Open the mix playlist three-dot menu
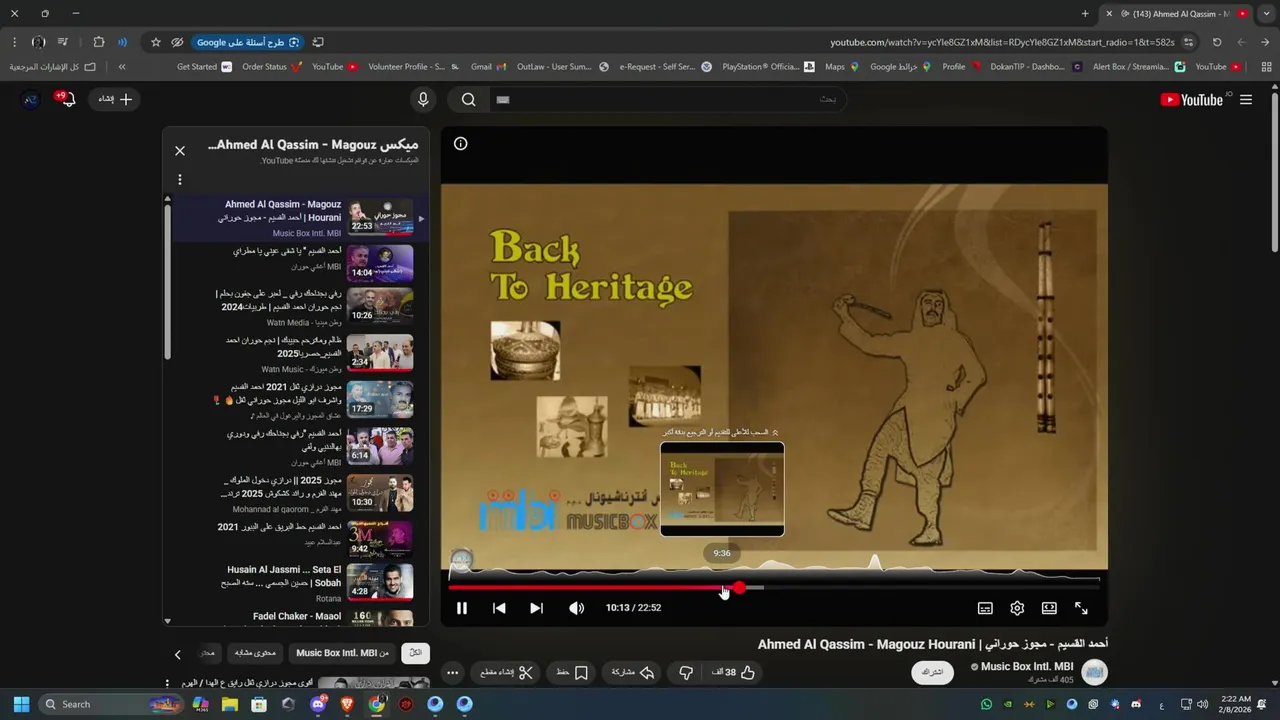Image resolution: width=1280 pixels, height=720 pixels. click(180, 180)
